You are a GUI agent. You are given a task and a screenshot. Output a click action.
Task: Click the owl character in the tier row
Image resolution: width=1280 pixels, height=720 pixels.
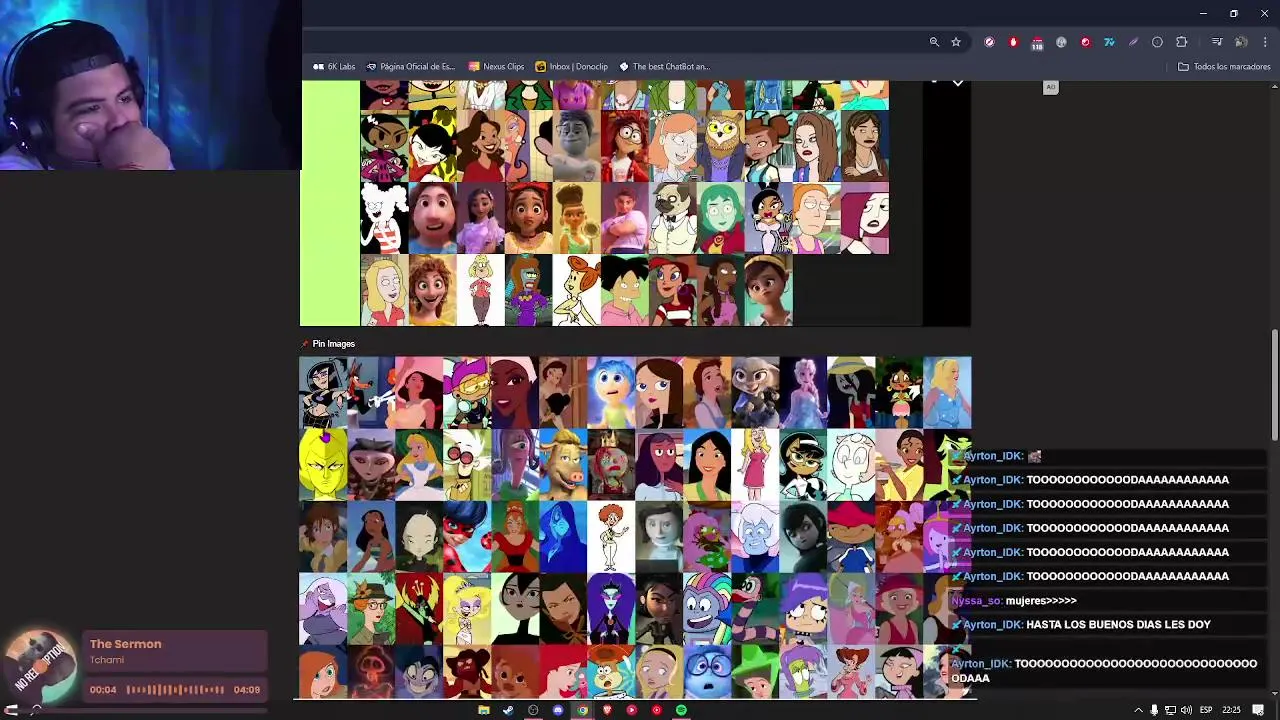[720, 146]
